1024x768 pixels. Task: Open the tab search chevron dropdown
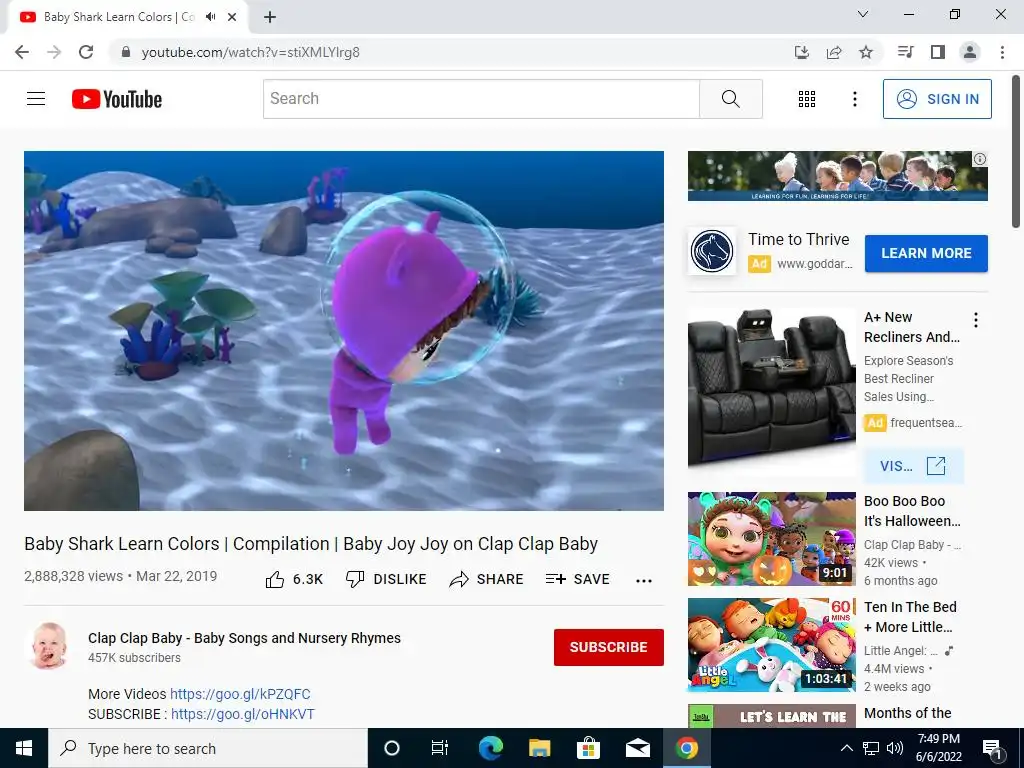click(x=863, y=14)
